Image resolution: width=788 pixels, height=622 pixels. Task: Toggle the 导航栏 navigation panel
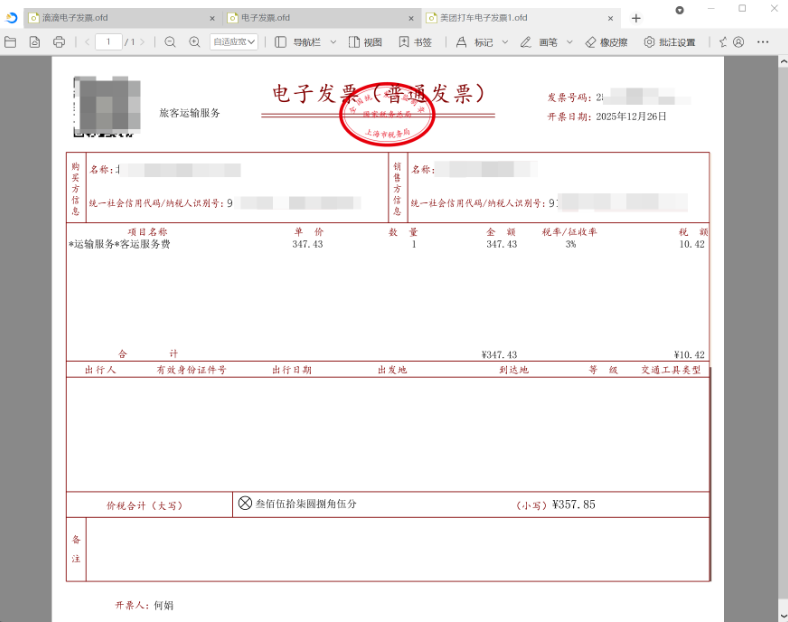[x=298, y=42]
